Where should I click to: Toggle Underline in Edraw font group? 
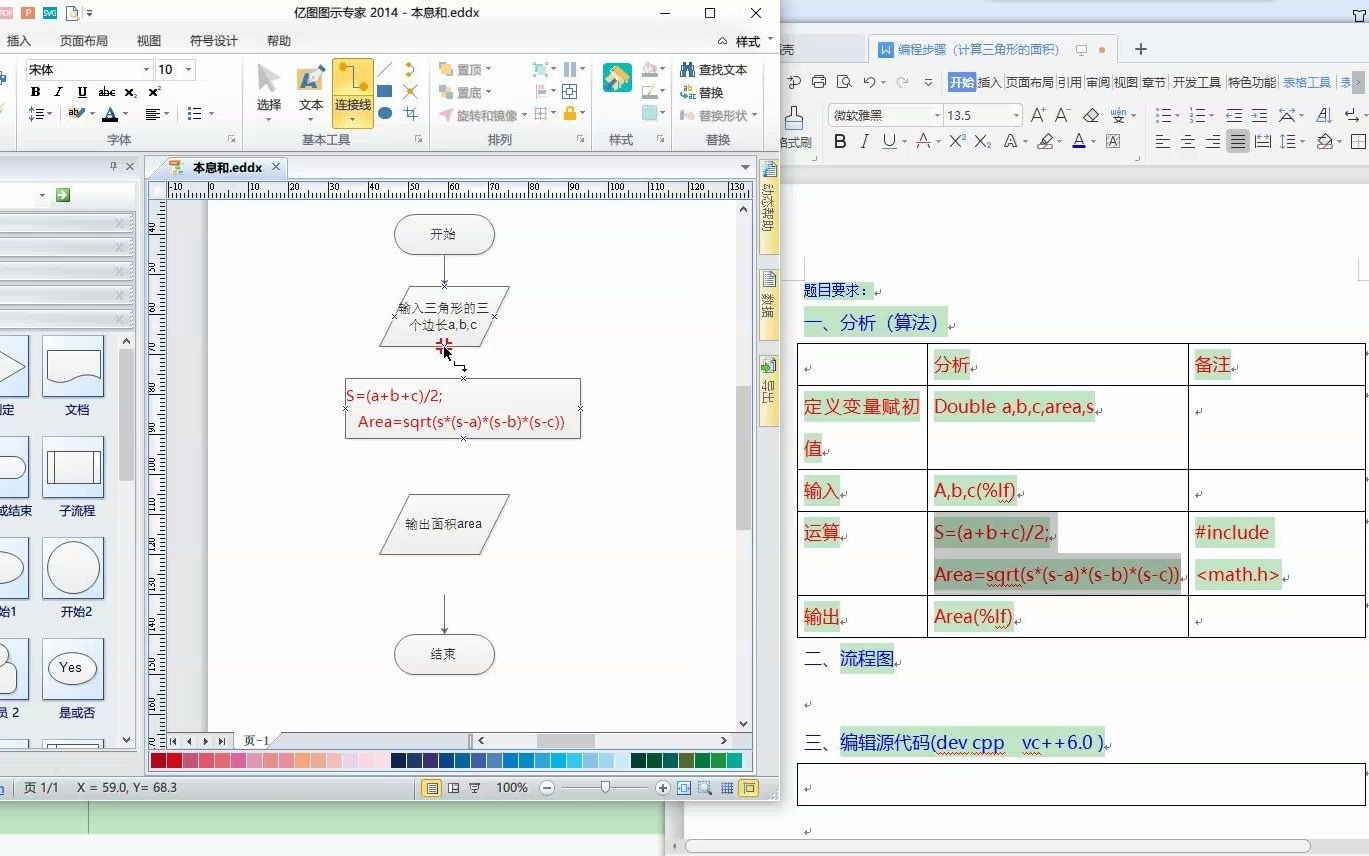(x=82, y=92)
